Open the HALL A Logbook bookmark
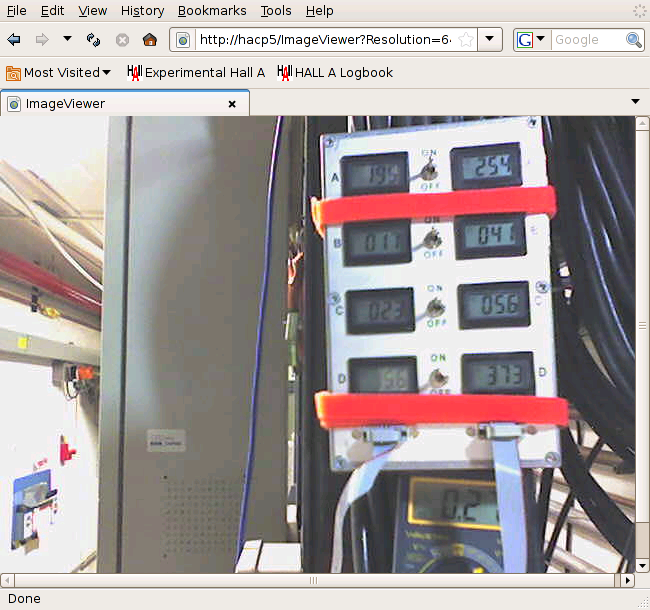 [335, 73]
